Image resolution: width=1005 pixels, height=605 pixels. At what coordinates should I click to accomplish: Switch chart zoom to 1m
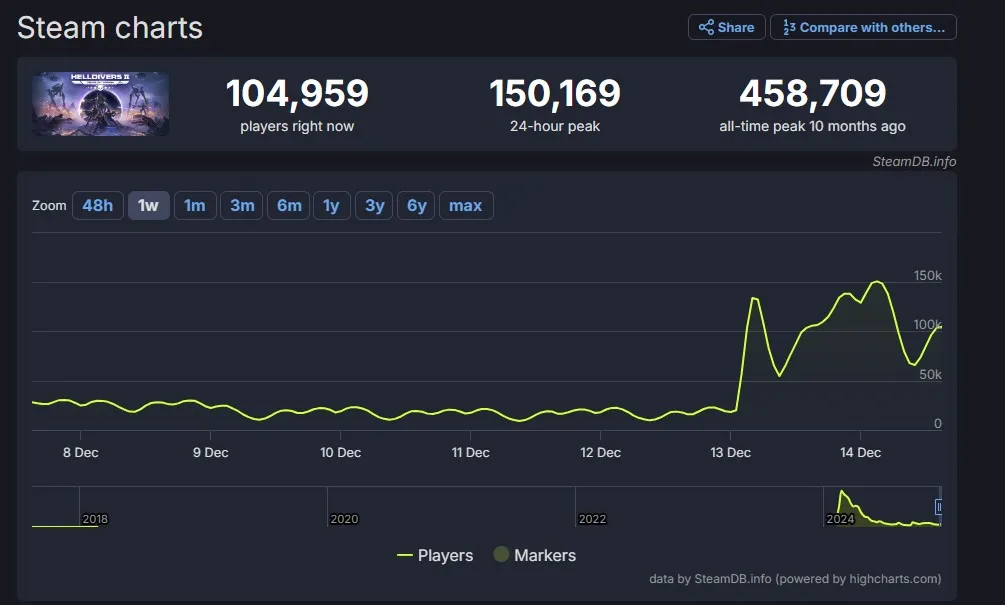point(195,206)
